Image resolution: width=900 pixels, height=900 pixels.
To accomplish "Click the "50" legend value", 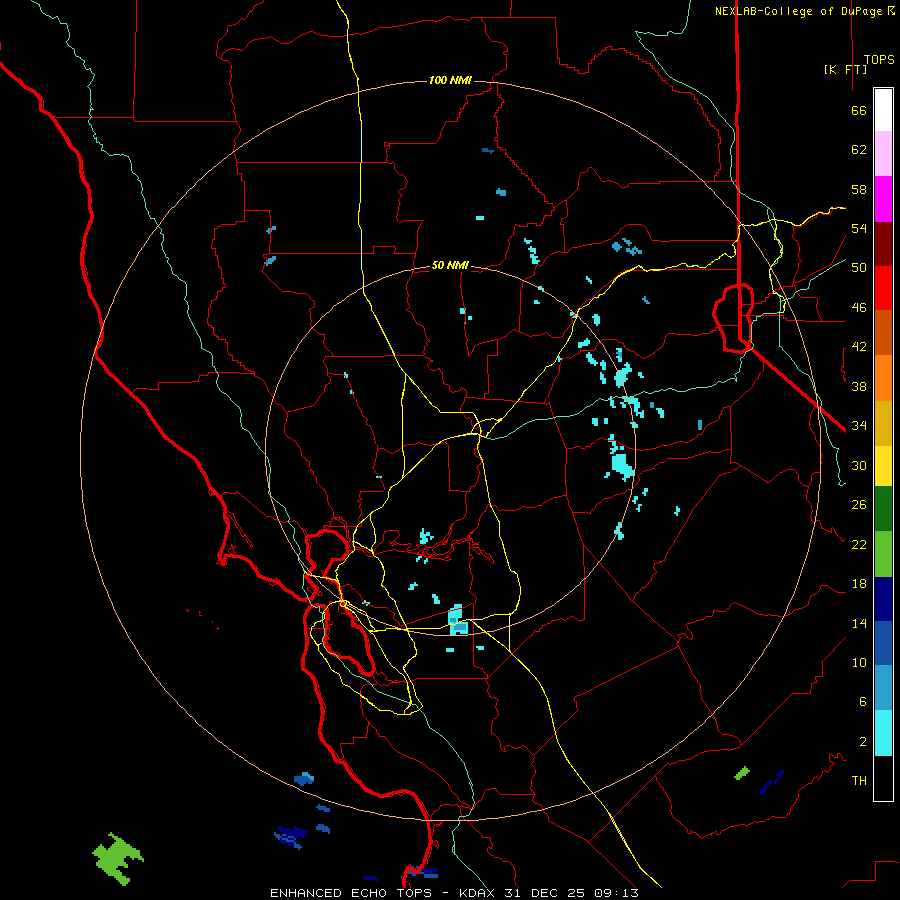I will (859, 268).
